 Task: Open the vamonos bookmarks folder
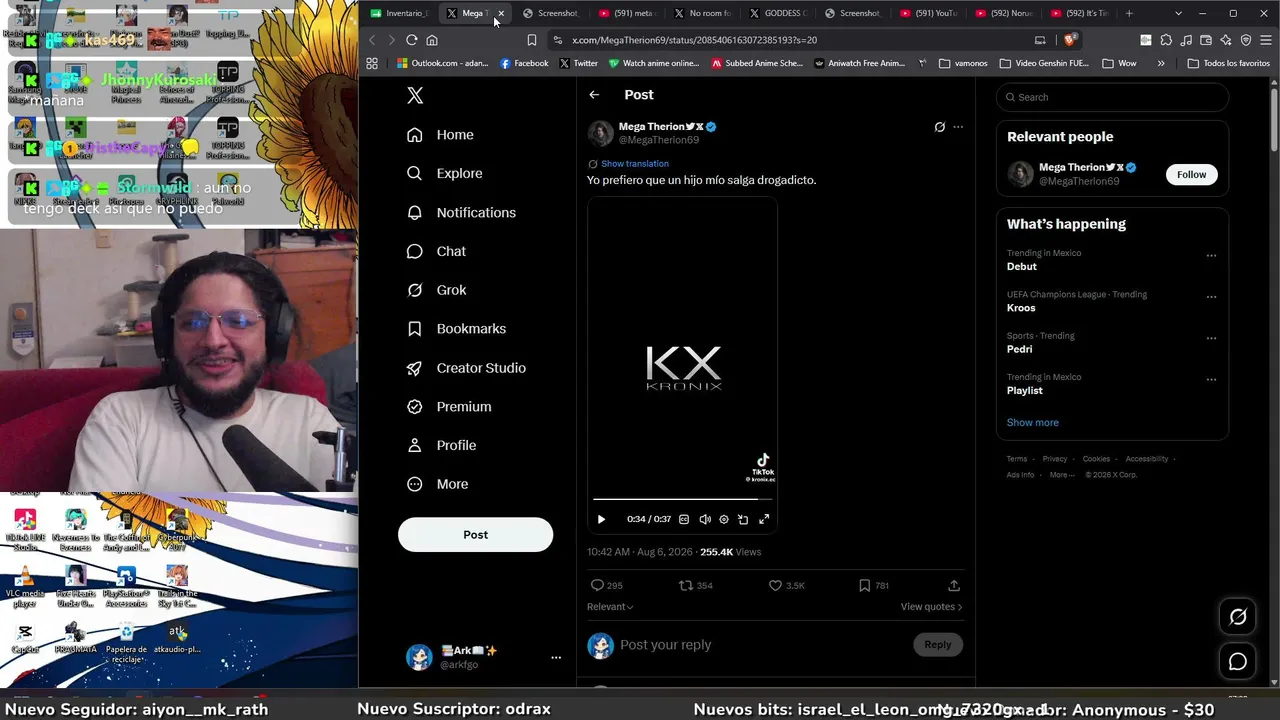tap(963, 63)
